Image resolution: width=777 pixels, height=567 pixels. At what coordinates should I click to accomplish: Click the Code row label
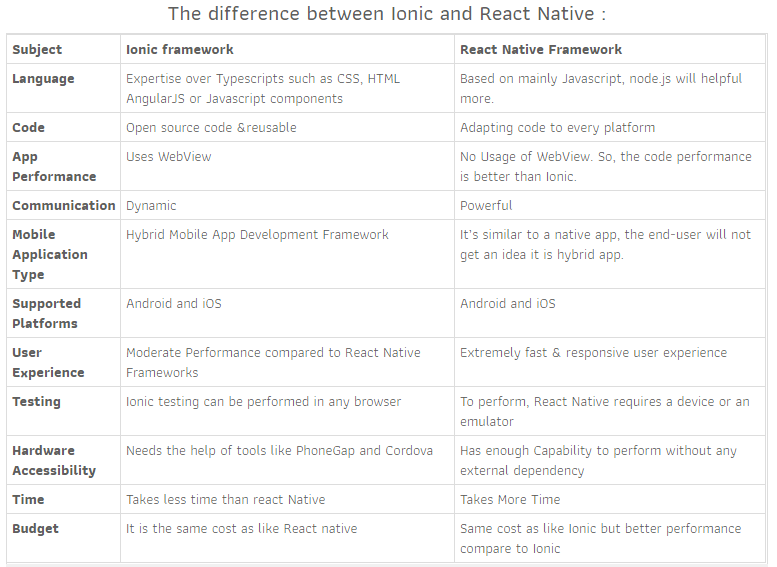28,127
